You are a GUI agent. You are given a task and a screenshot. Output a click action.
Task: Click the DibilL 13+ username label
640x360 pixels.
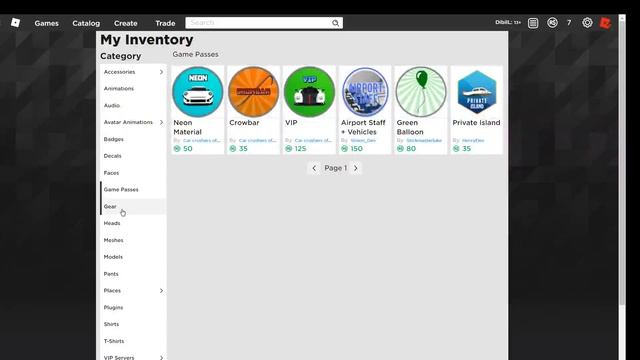508,22
